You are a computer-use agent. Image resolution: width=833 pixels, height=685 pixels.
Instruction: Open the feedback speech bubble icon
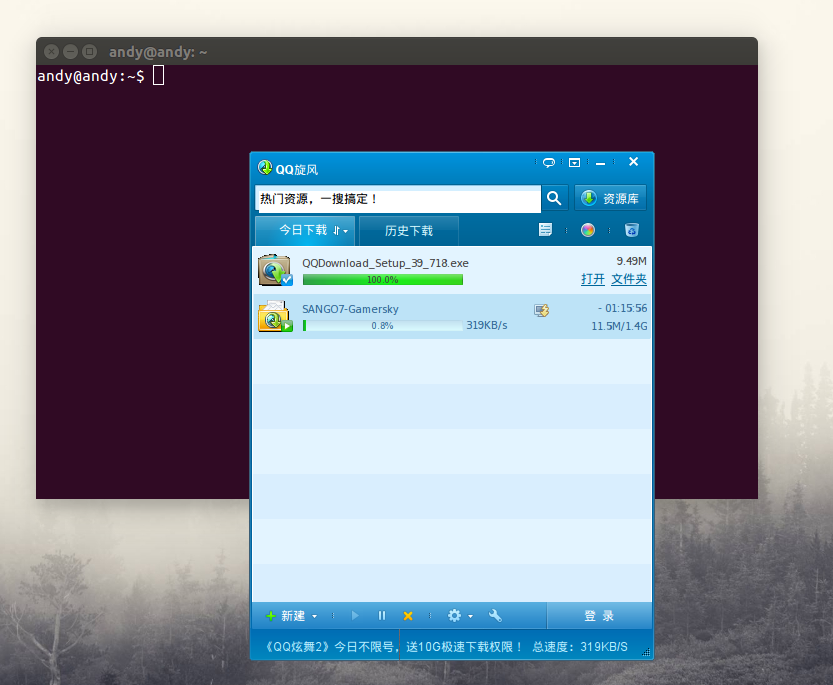pyautogui.click(x=549, y=163)
